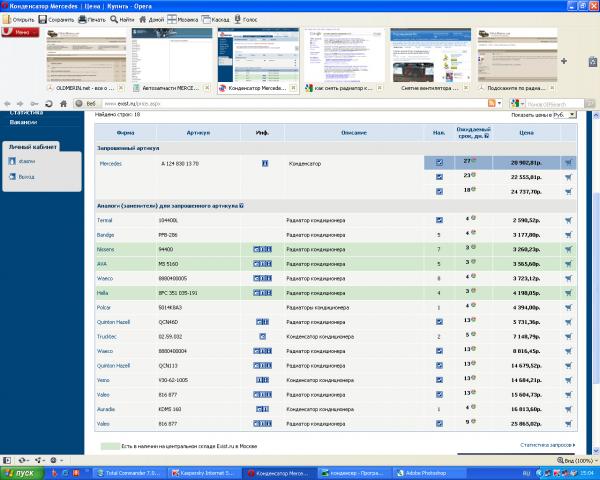Click the browser Forward arrow

point(20,104)
